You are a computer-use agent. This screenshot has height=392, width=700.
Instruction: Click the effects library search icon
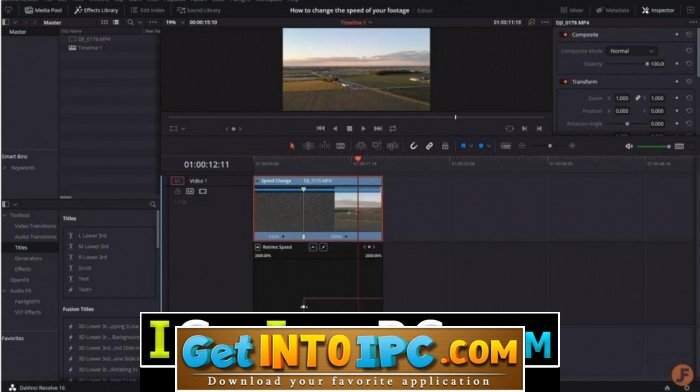(x=153, y=204)
